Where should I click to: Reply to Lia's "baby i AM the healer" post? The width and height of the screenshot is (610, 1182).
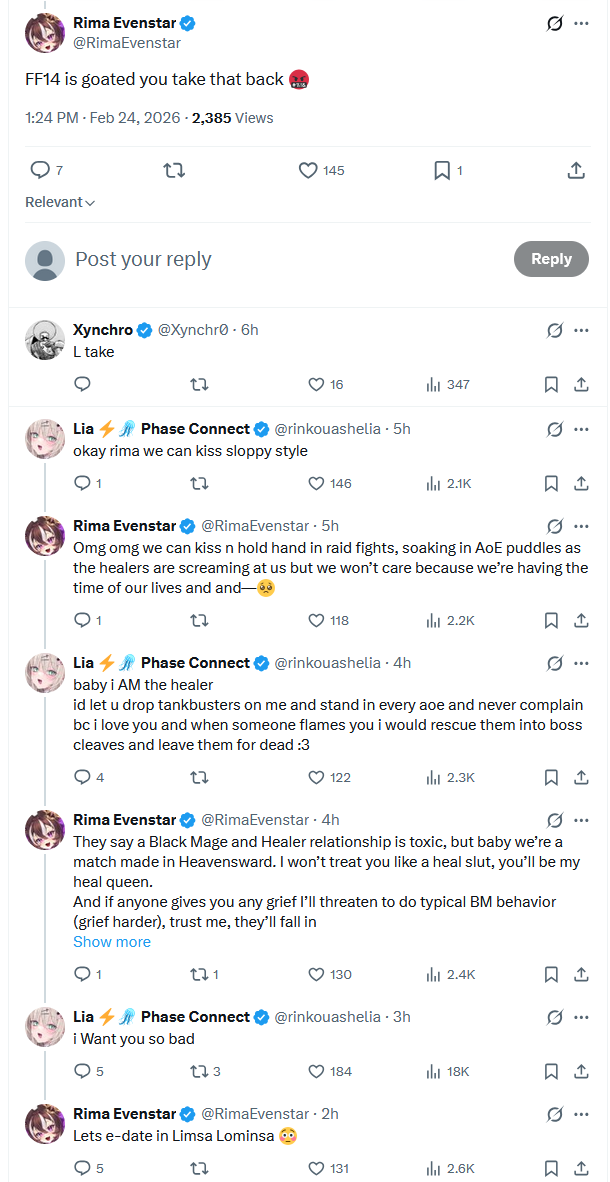[x=83, y=777]
